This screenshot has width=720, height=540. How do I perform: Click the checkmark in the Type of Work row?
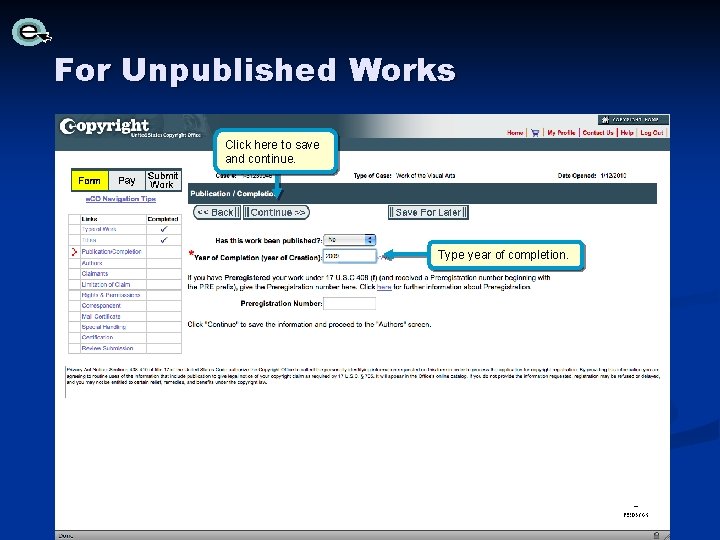click(x=164, y=229)
